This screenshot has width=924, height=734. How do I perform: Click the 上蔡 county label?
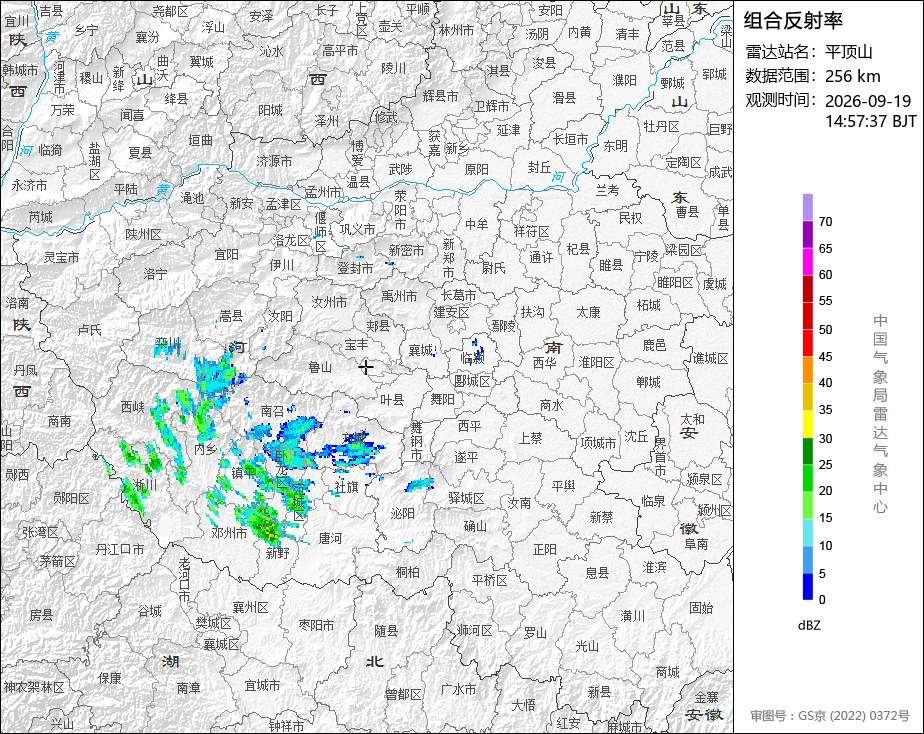530,438
